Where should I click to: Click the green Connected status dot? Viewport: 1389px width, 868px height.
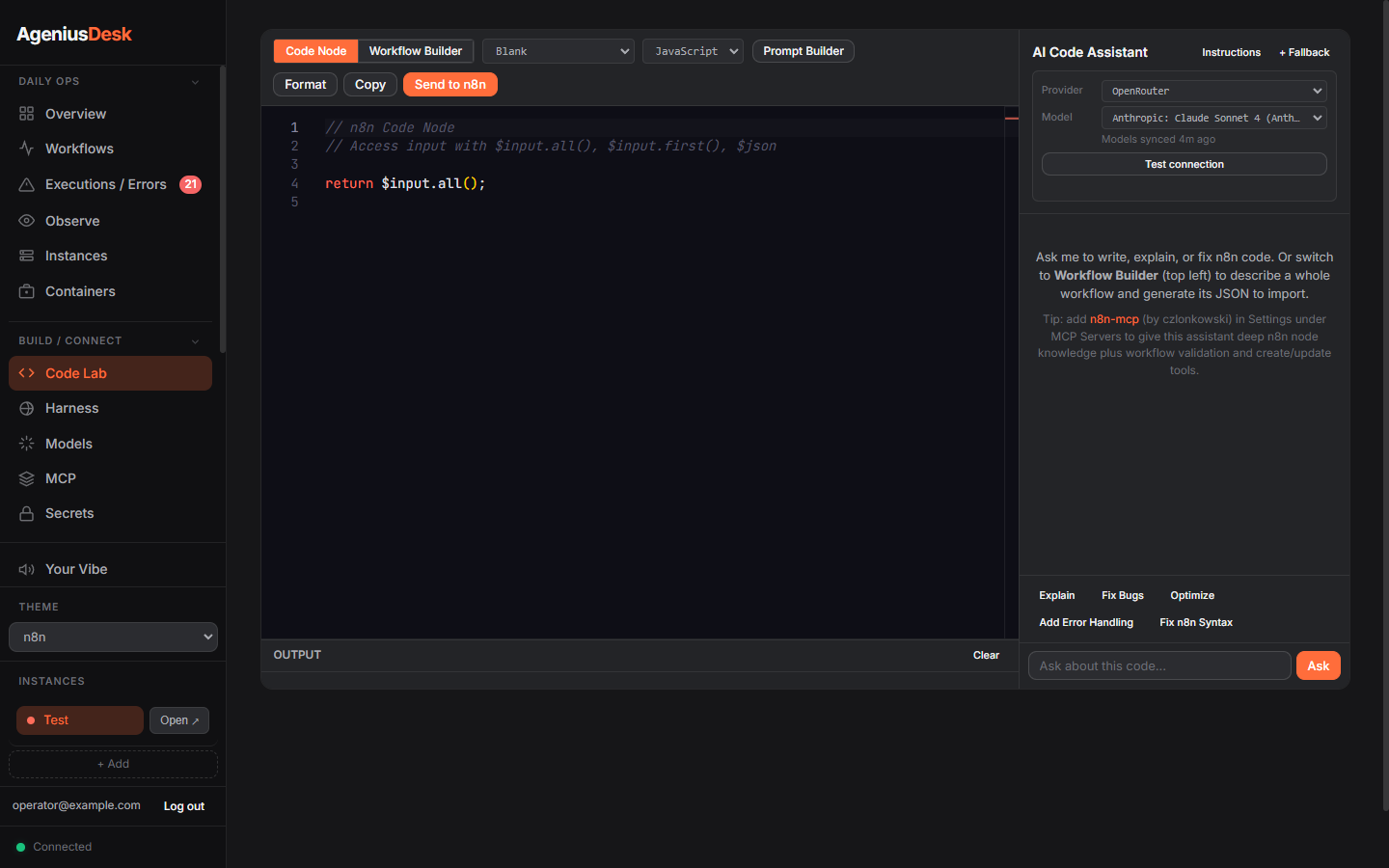click(20, 847)
